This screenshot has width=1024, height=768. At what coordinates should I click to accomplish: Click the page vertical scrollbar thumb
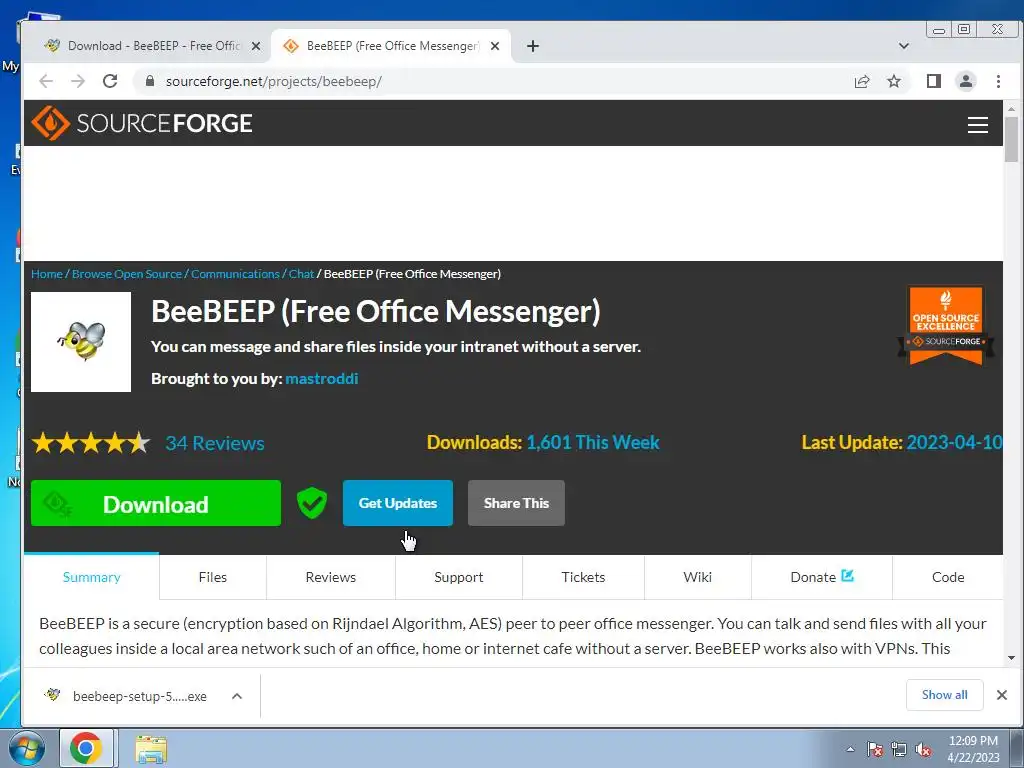coord(1011,139)
